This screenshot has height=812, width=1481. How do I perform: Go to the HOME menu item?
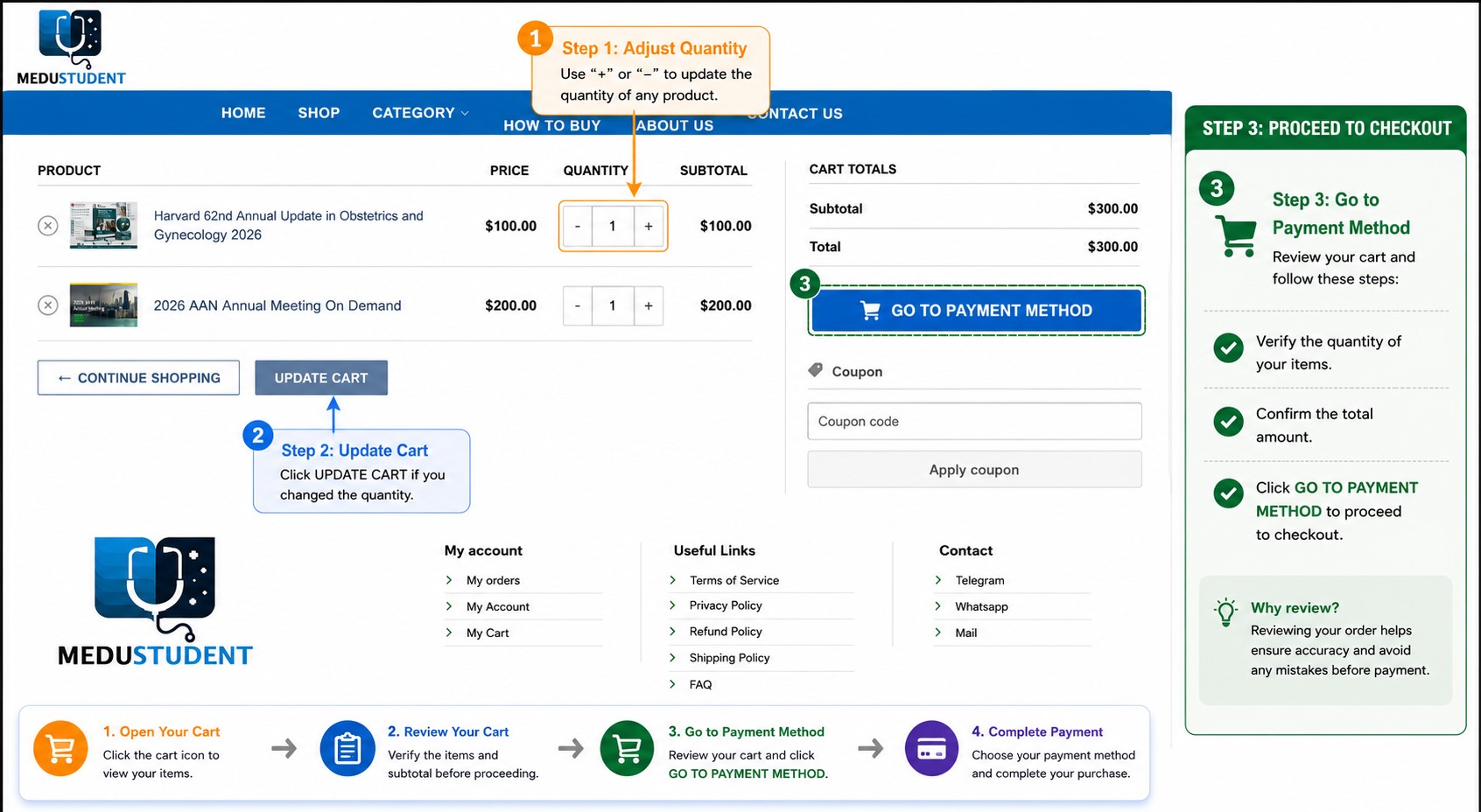coord(243,113)
